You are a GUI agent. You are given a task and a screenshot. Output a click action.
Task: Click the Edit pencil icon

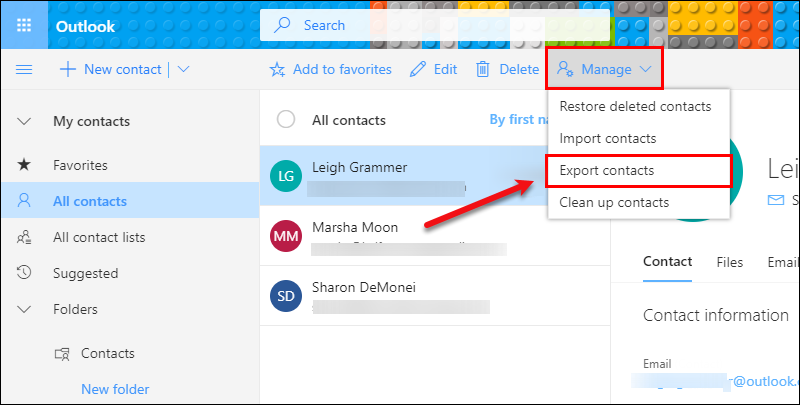click(x=418, y=69)
